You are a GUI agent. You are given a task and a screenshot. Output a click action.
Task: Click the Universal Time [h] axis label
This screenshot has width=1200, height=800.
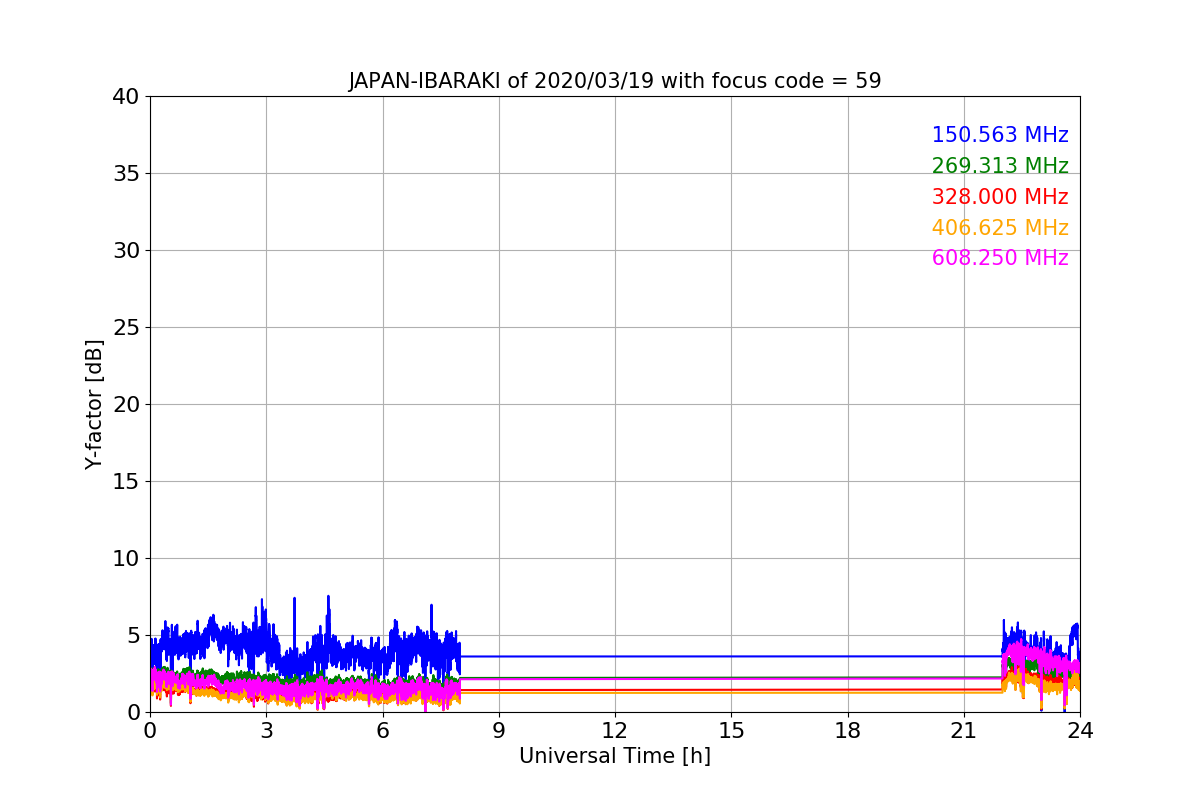tap(615, 756)
